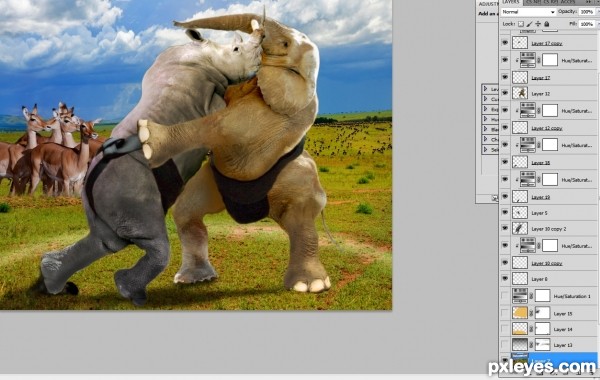This screenshot has height=380, width=600.
Task: Toggle visibility of Layer 12
Action: [x=505, y=93]
